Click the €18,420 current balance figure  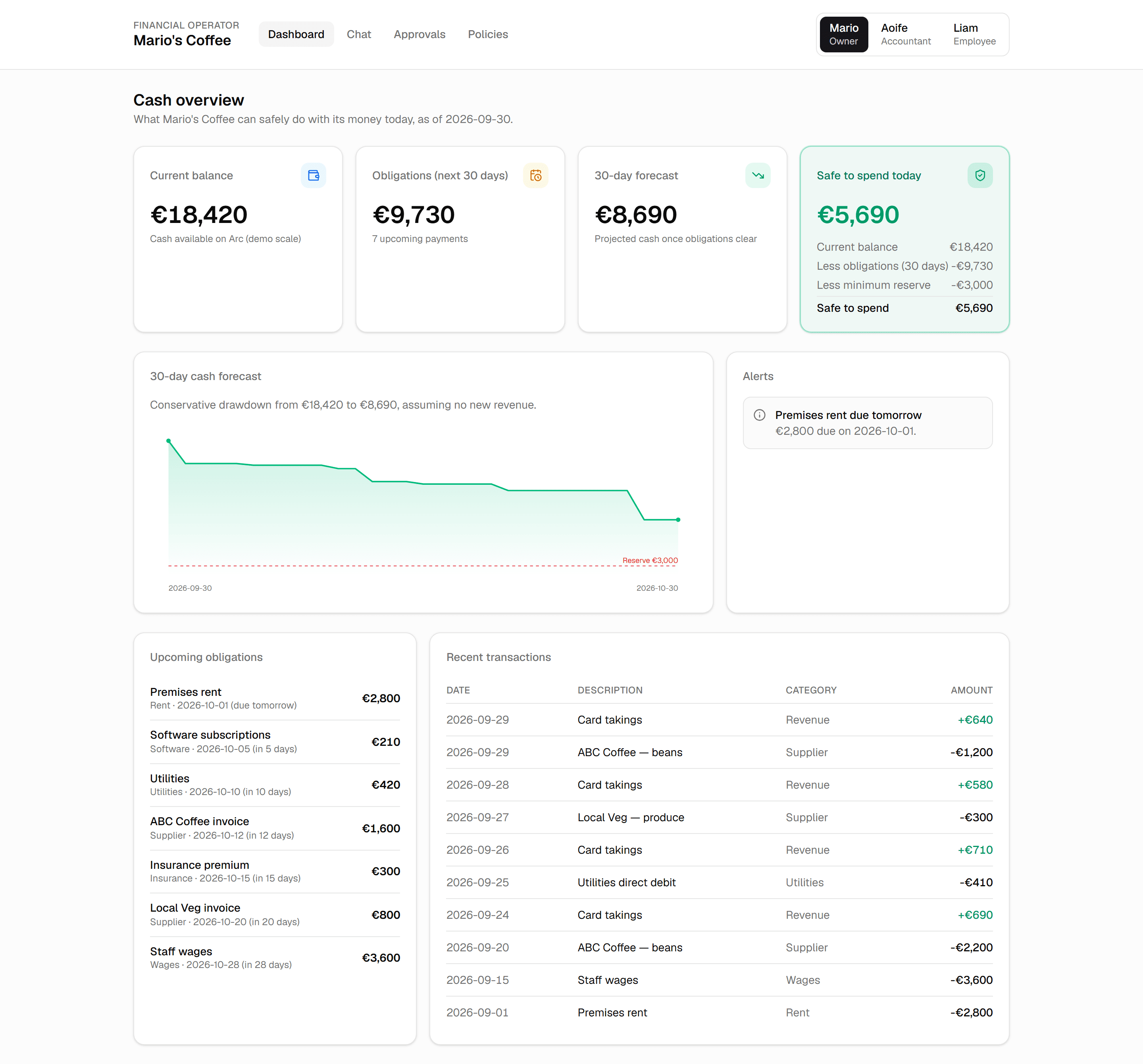(x=199, y=215)
